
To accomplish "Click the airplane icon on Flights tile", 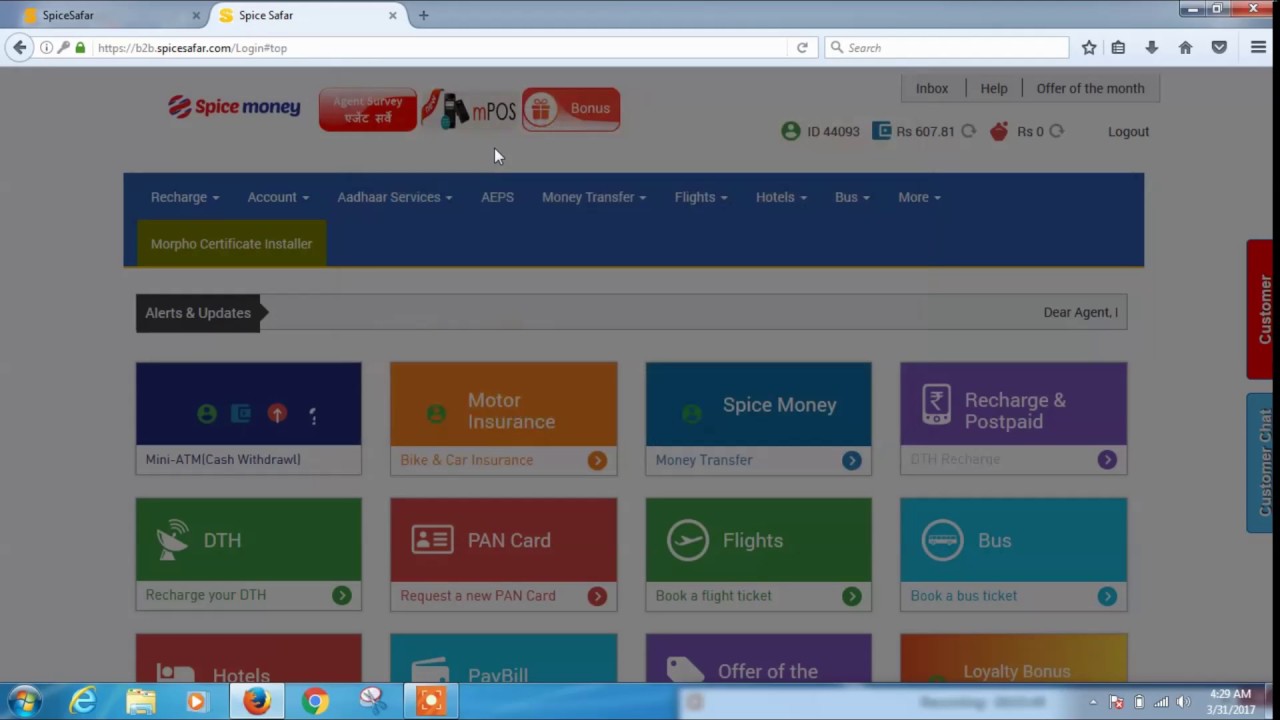I will coord(688,540).
